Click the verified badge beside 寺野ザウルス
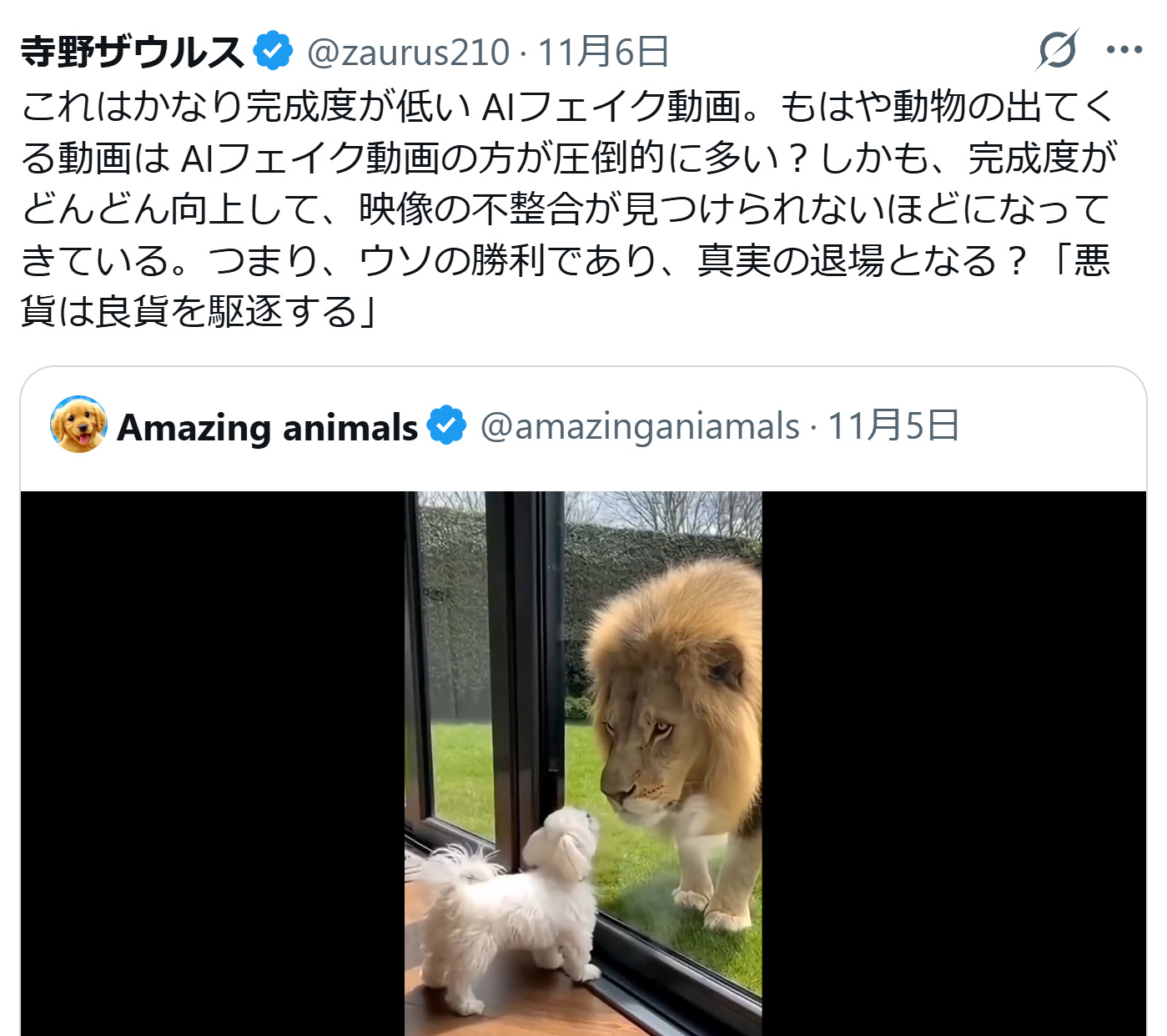 click(273, 51)
